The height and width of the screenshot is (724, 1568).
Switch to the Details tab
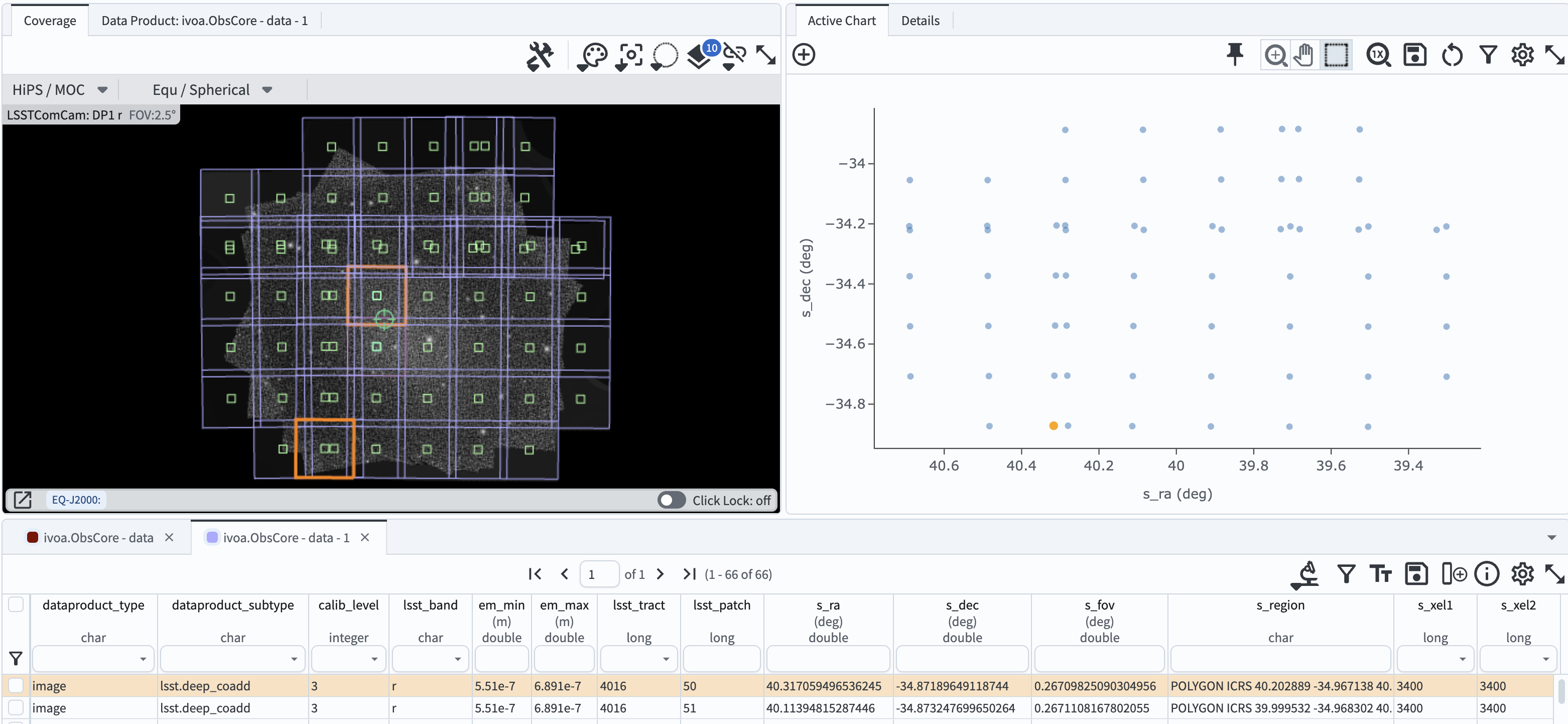tap(920, 20)
